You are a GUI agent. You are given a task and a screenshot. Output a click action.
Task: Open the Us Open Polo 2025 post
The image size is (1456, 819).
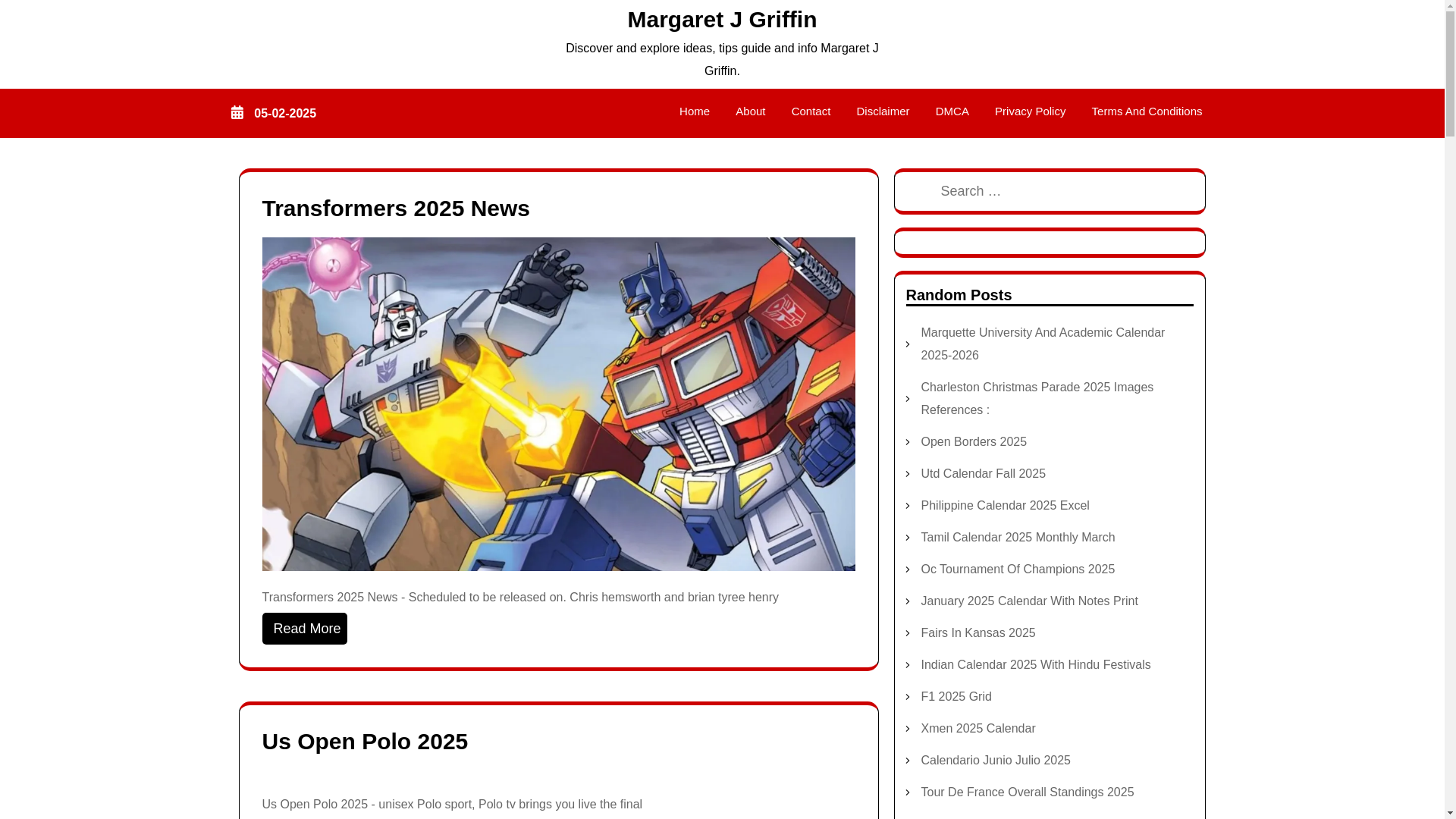click(365, 742)
